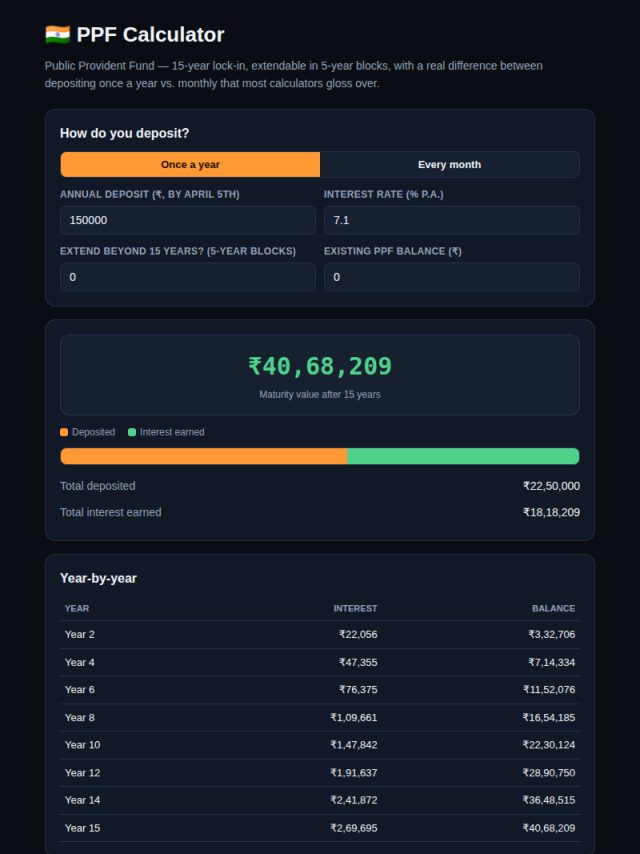640x854 pixels.
Task: Click the Interest column header
Action: coord(355,608)
